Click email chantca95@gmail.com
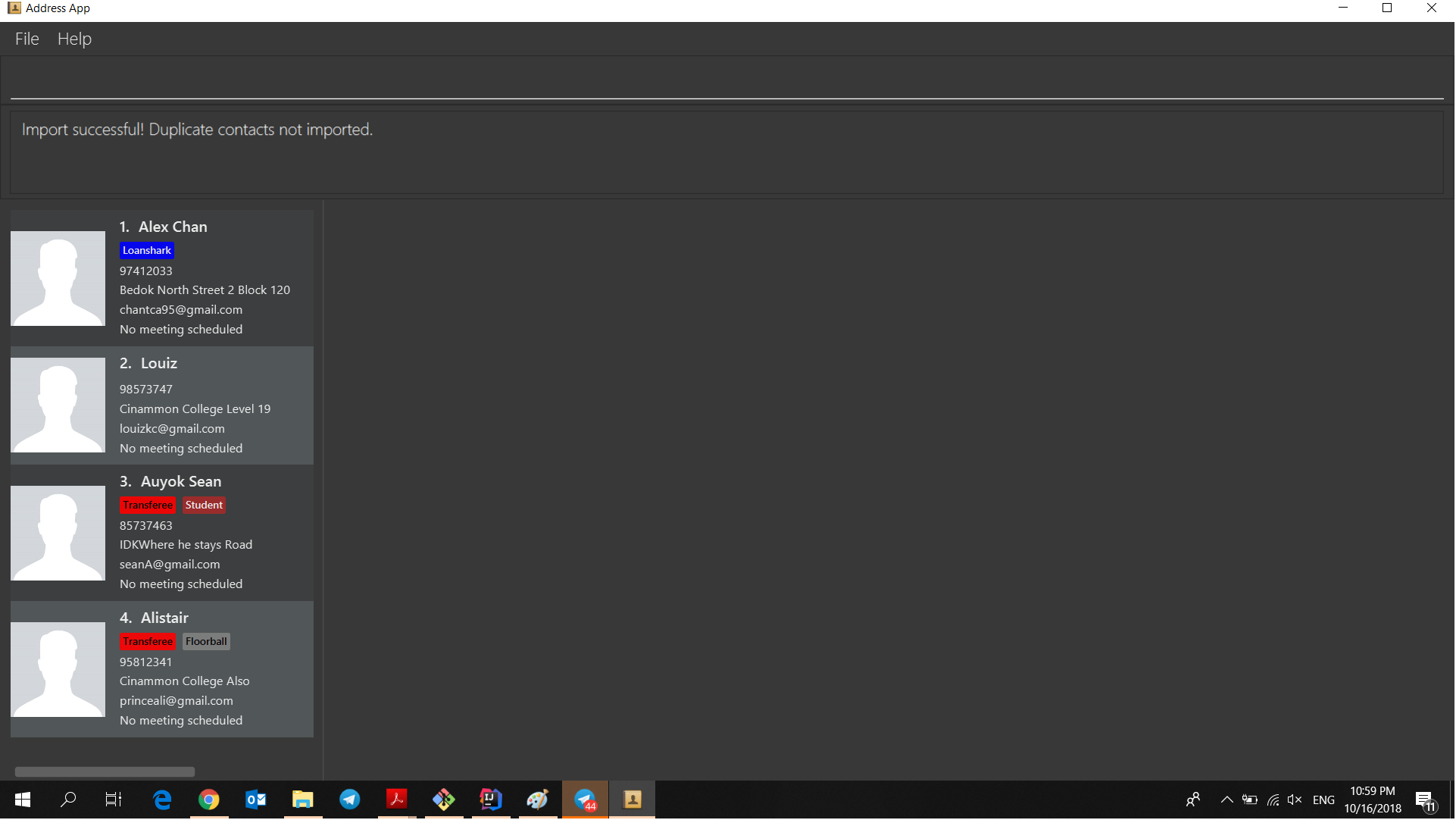This screenshot has width=1456, height=820. [181, 310]
